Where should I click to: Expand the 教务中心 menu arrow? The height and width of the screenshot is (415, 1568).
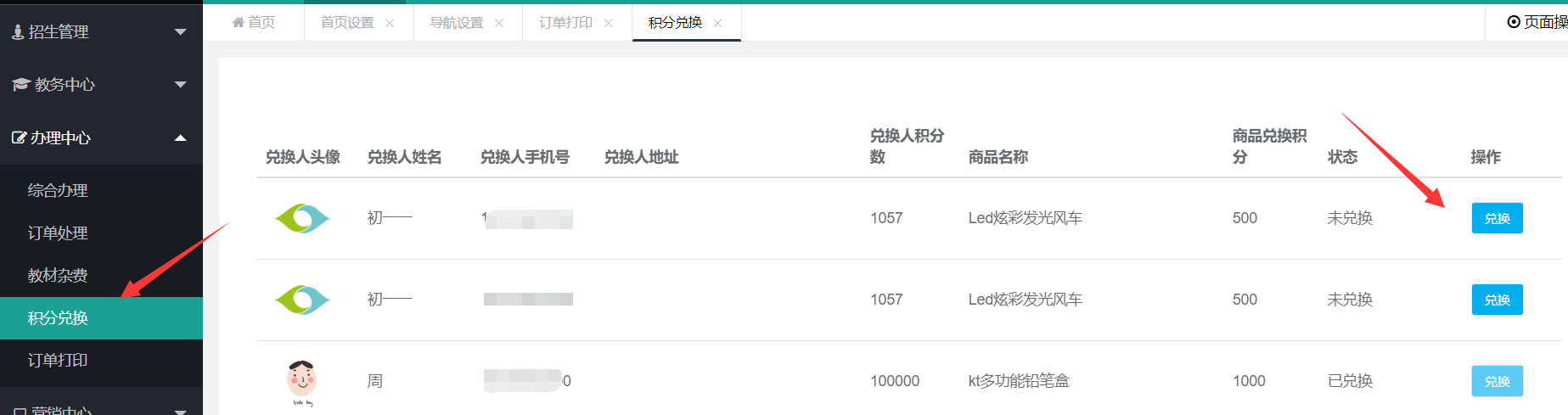tap(180, 85)
